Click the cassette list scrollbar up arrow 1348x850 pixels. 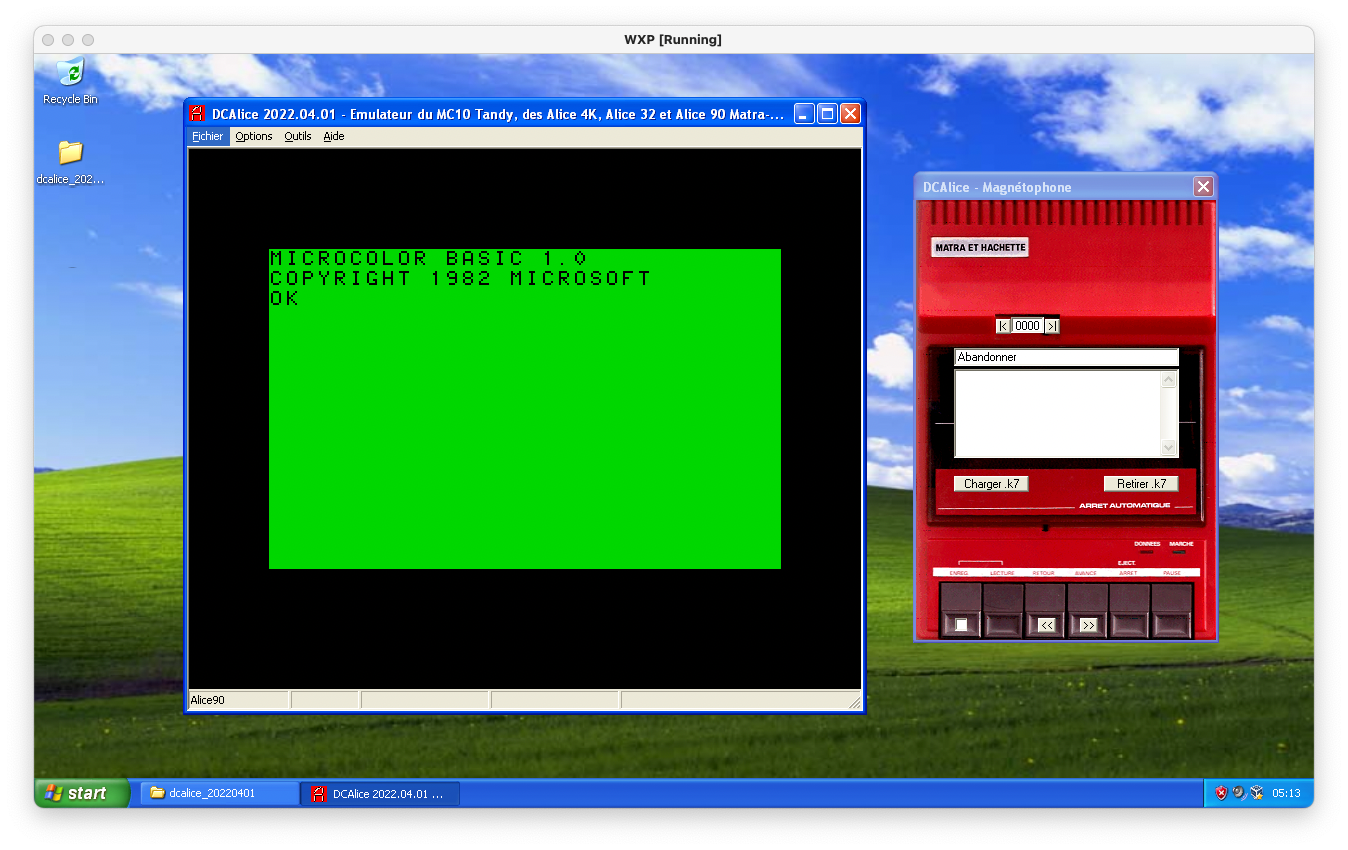point(1168,380)
